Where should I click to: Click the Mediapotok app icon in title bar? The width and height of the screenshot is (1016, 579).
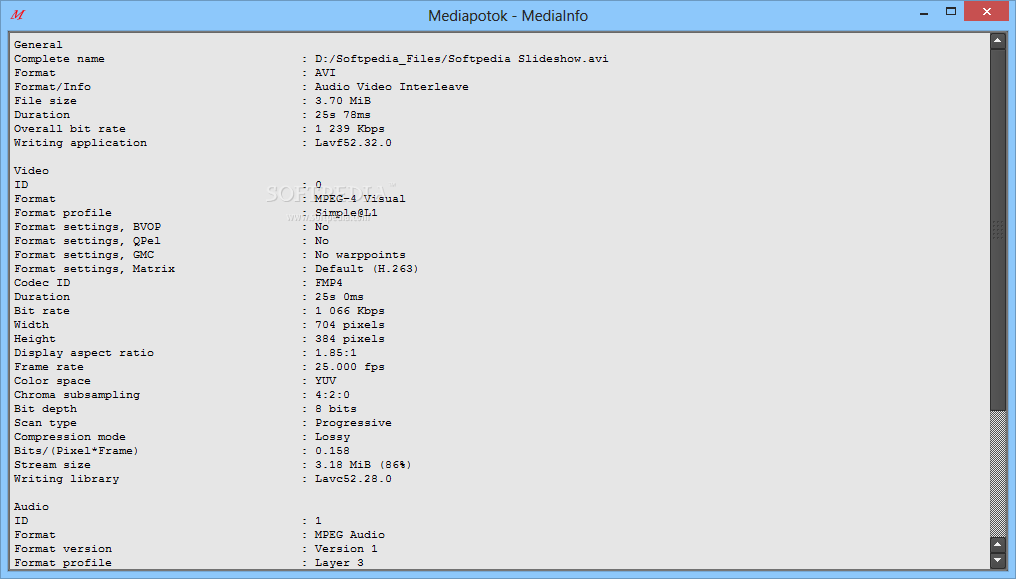(17, 14)
